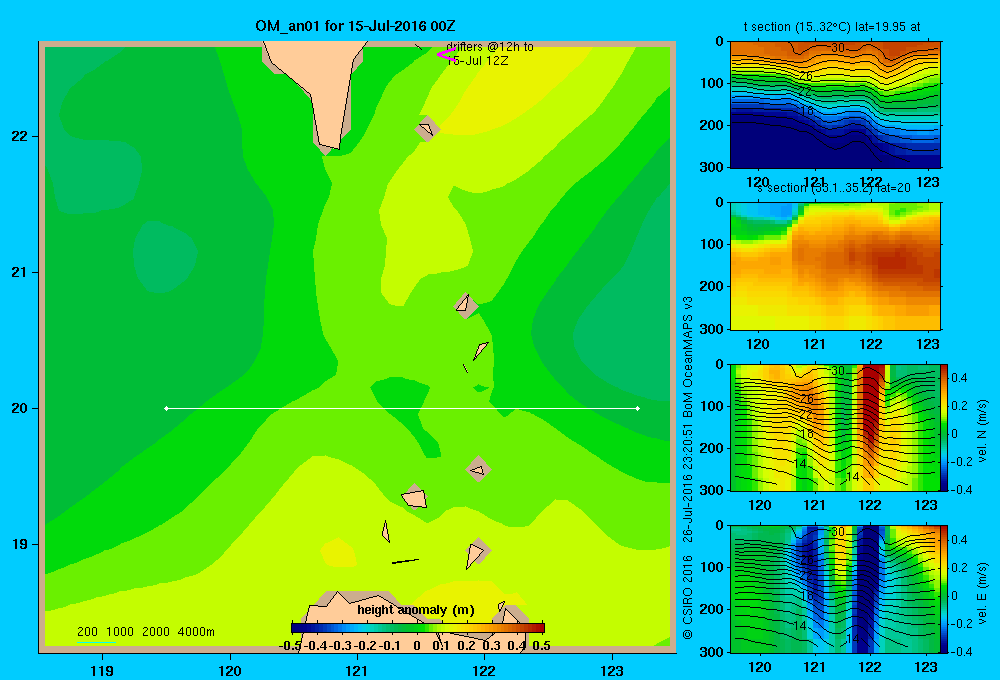Image resolution: width=1000 pixels, height=680 pixels.
Task: Click latitude label 21 on main map axis
Action: coord(20,272)
